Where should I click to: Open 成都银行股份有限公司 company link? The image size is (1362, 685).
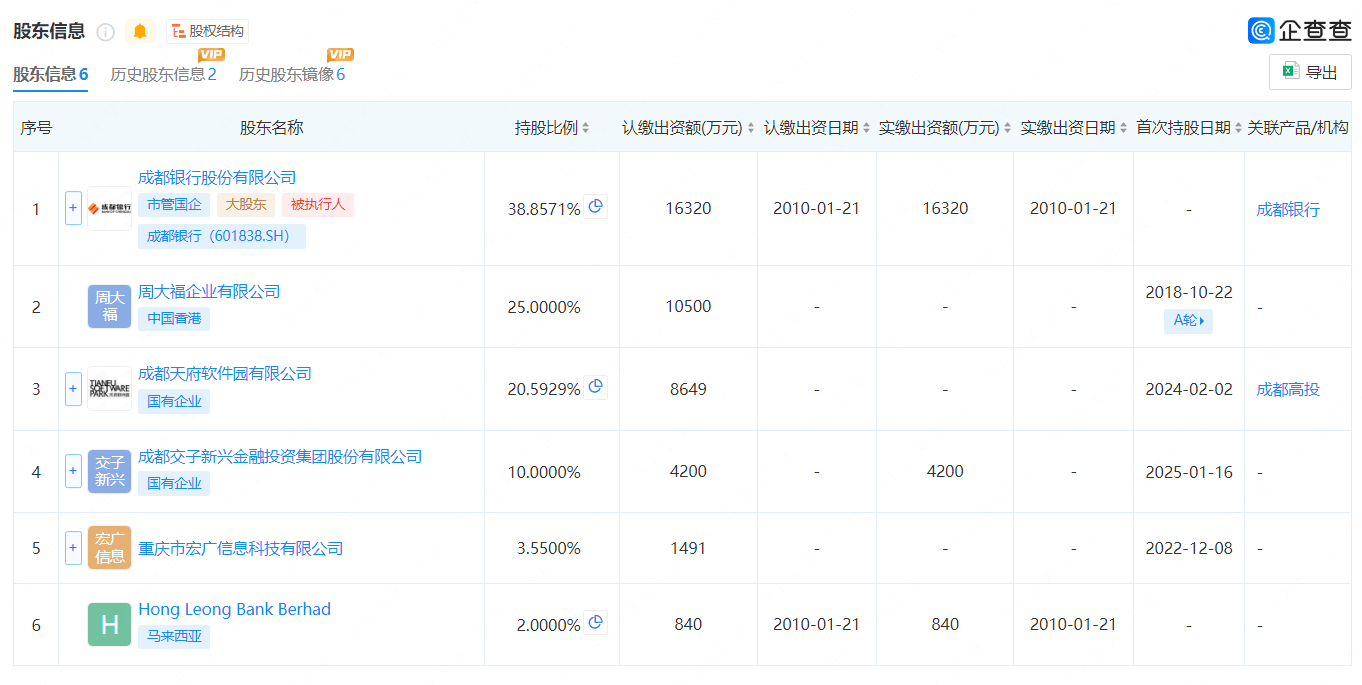(217, 178)
